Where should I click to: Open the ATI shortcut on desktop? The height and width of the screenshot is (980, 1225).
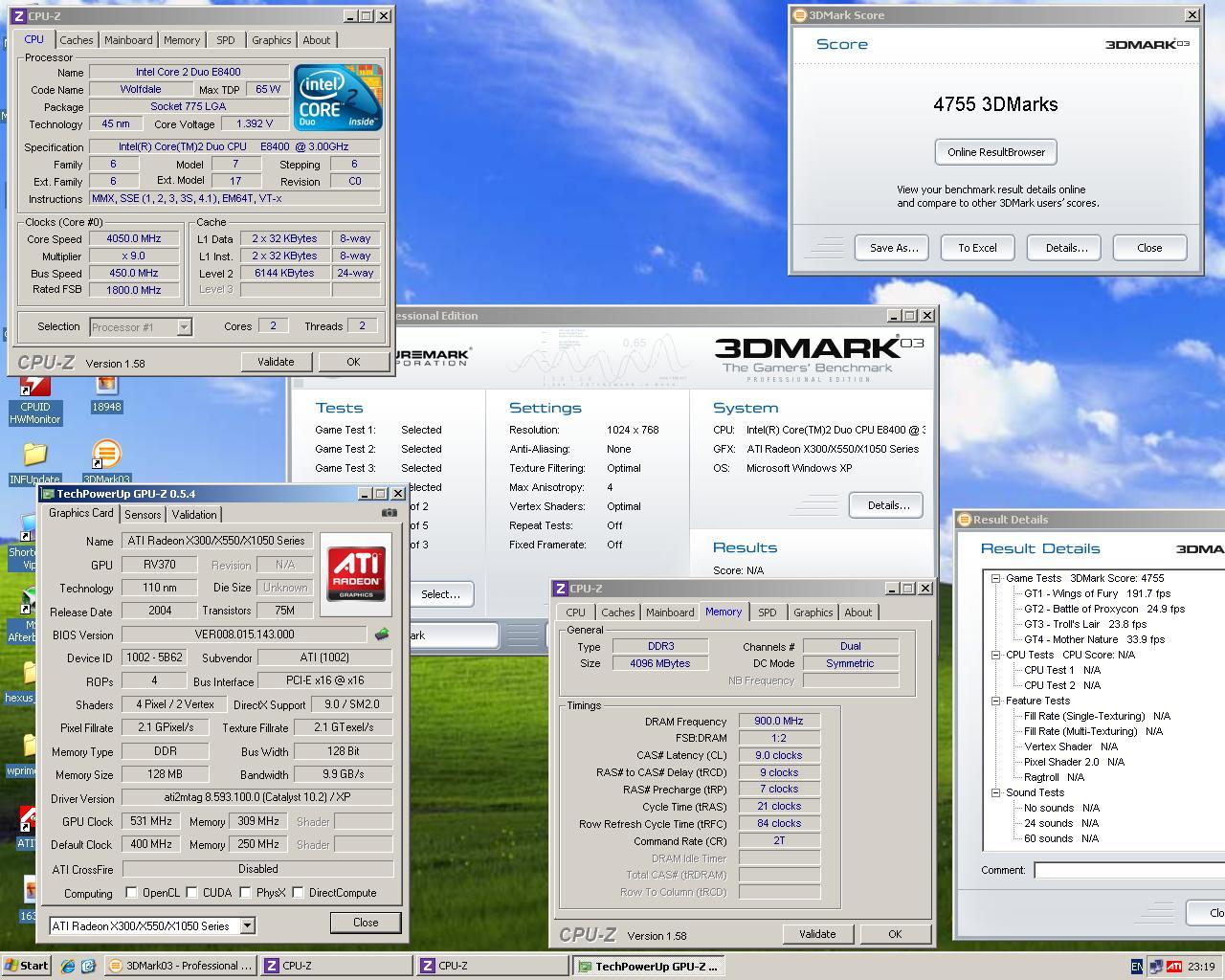point(25,828)
